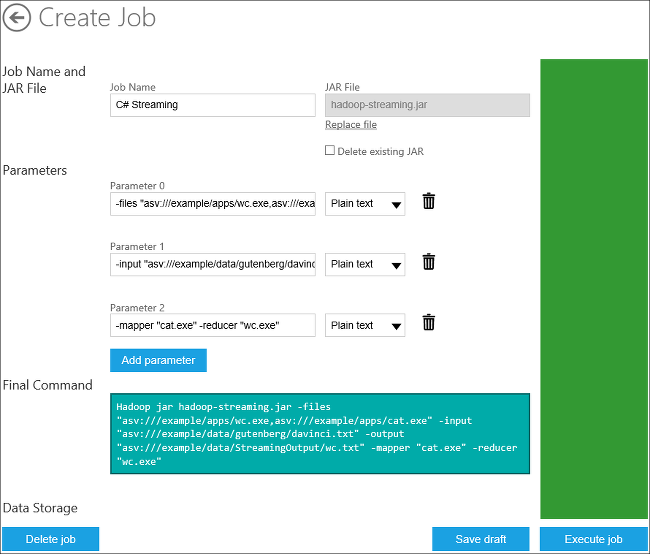Click the hadoop-streaming.jar JAR File field
The image size is (650, 554).
[x=427, y=105]
